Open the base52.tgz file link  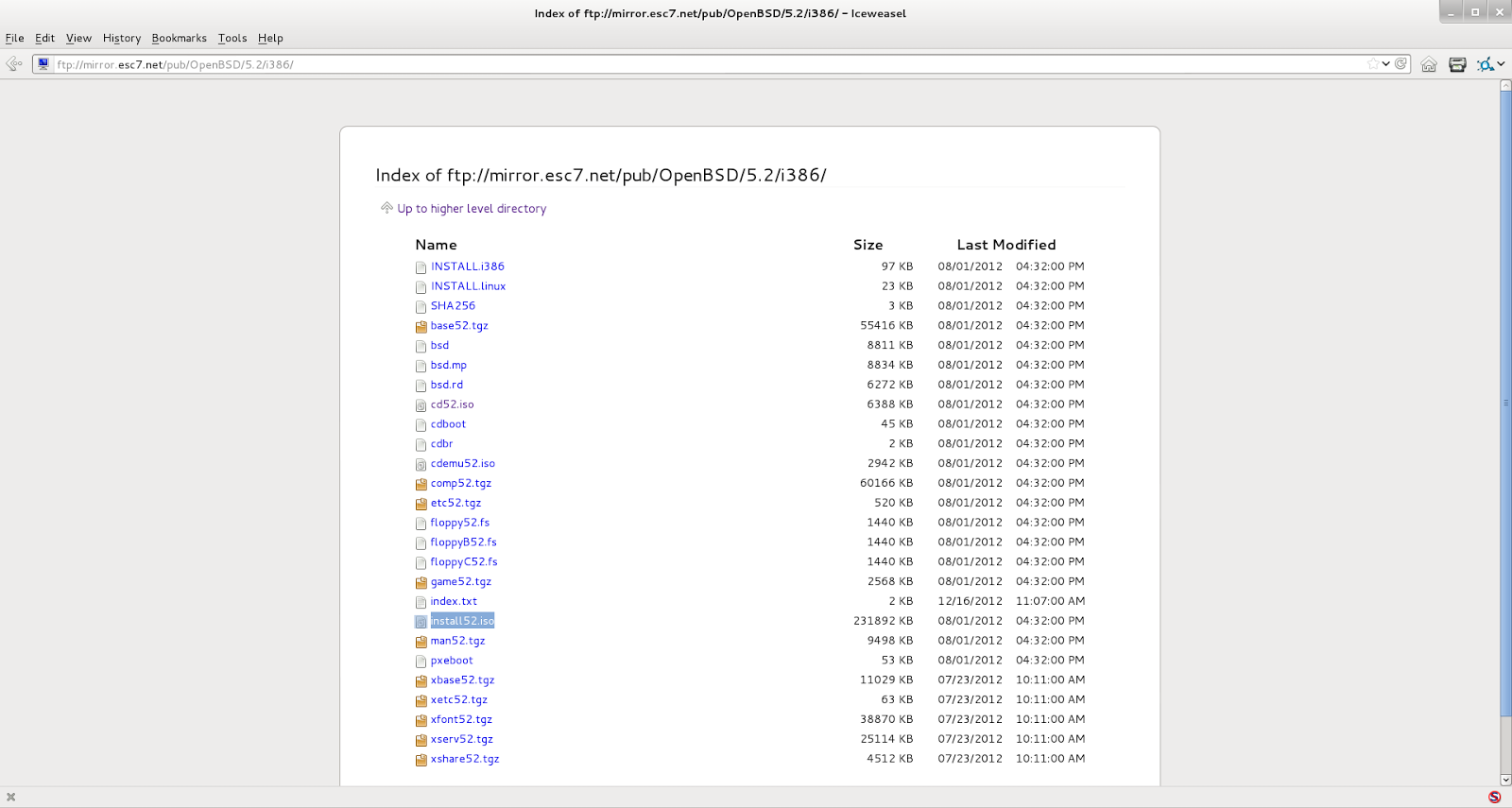[x=459, y=326]
